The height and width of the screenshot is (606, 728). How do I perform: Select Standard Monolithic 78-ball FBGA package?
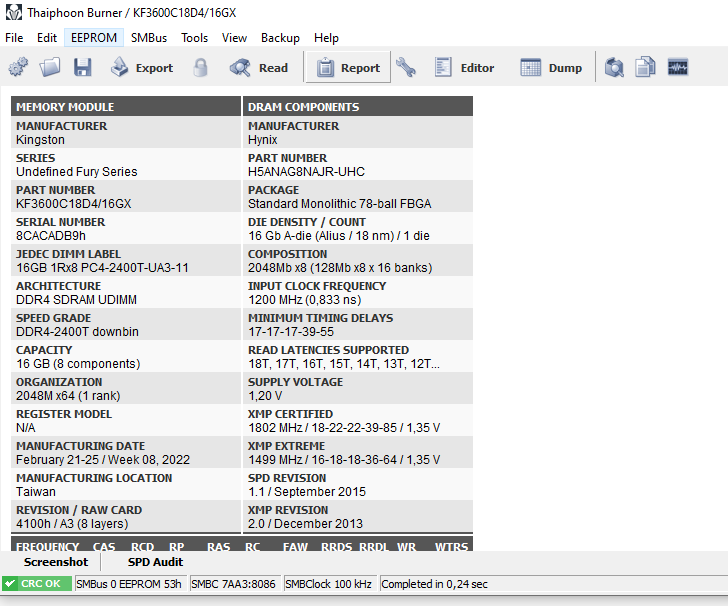[339, 204]
